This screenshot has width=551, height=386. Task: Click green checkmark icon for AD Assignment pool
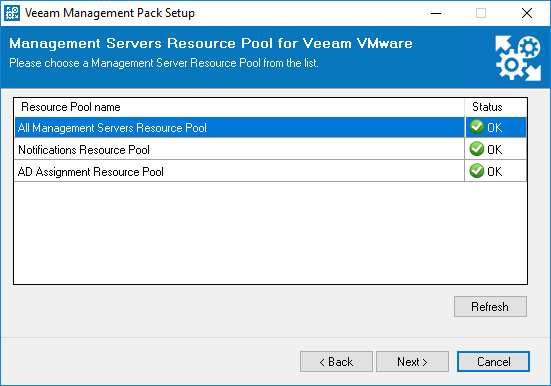(477, 171)
